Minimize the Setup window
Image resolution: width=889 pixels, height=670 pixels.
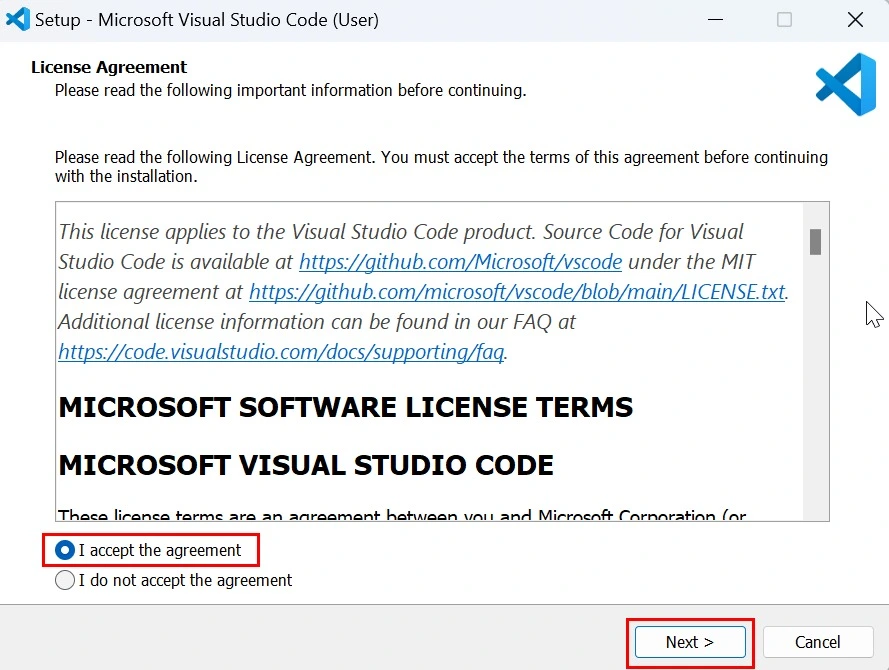coord(715,19)
